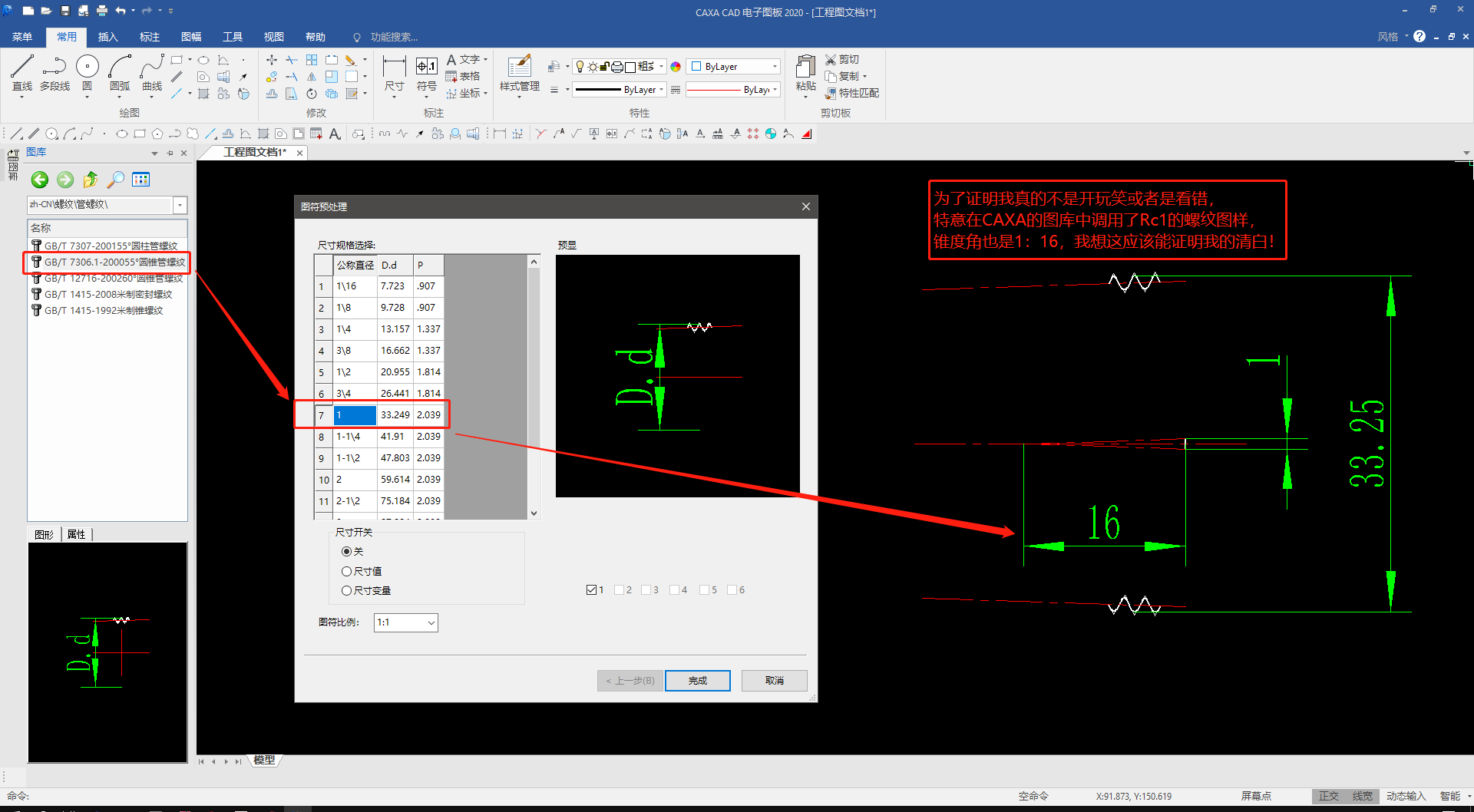Open the ByLayer linetype dropdown
The image size is (1474, 812).
pyautogui.click(x=620, y=90)
